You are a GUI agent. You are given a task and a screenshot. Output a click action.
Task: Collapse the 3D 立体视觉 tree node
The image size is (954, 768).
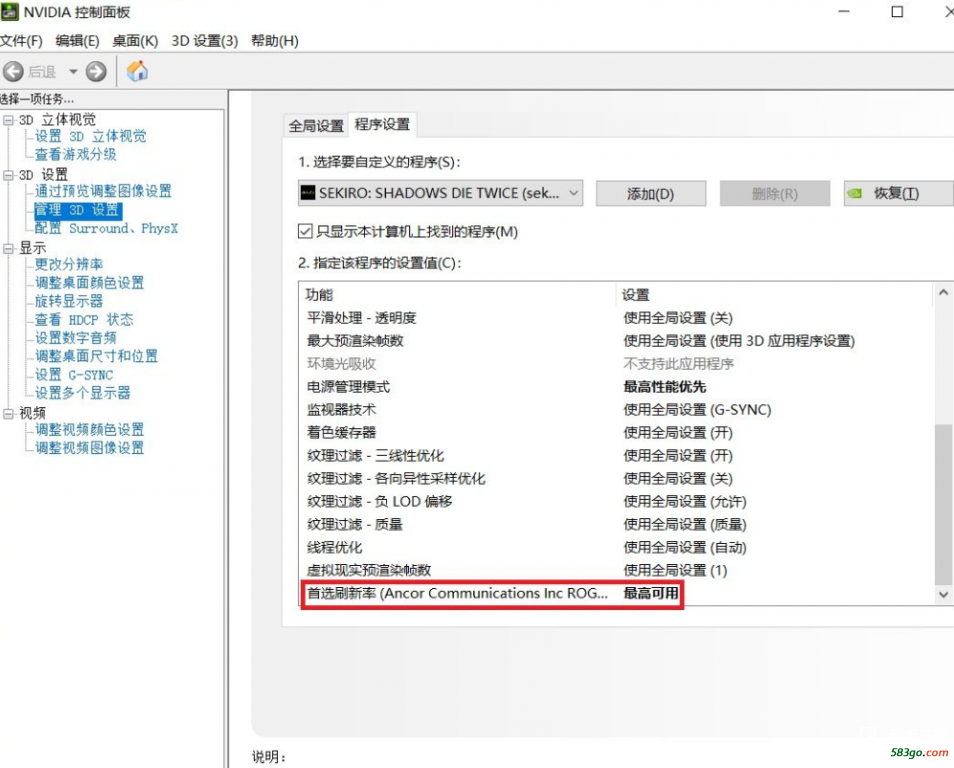point(9,120)
